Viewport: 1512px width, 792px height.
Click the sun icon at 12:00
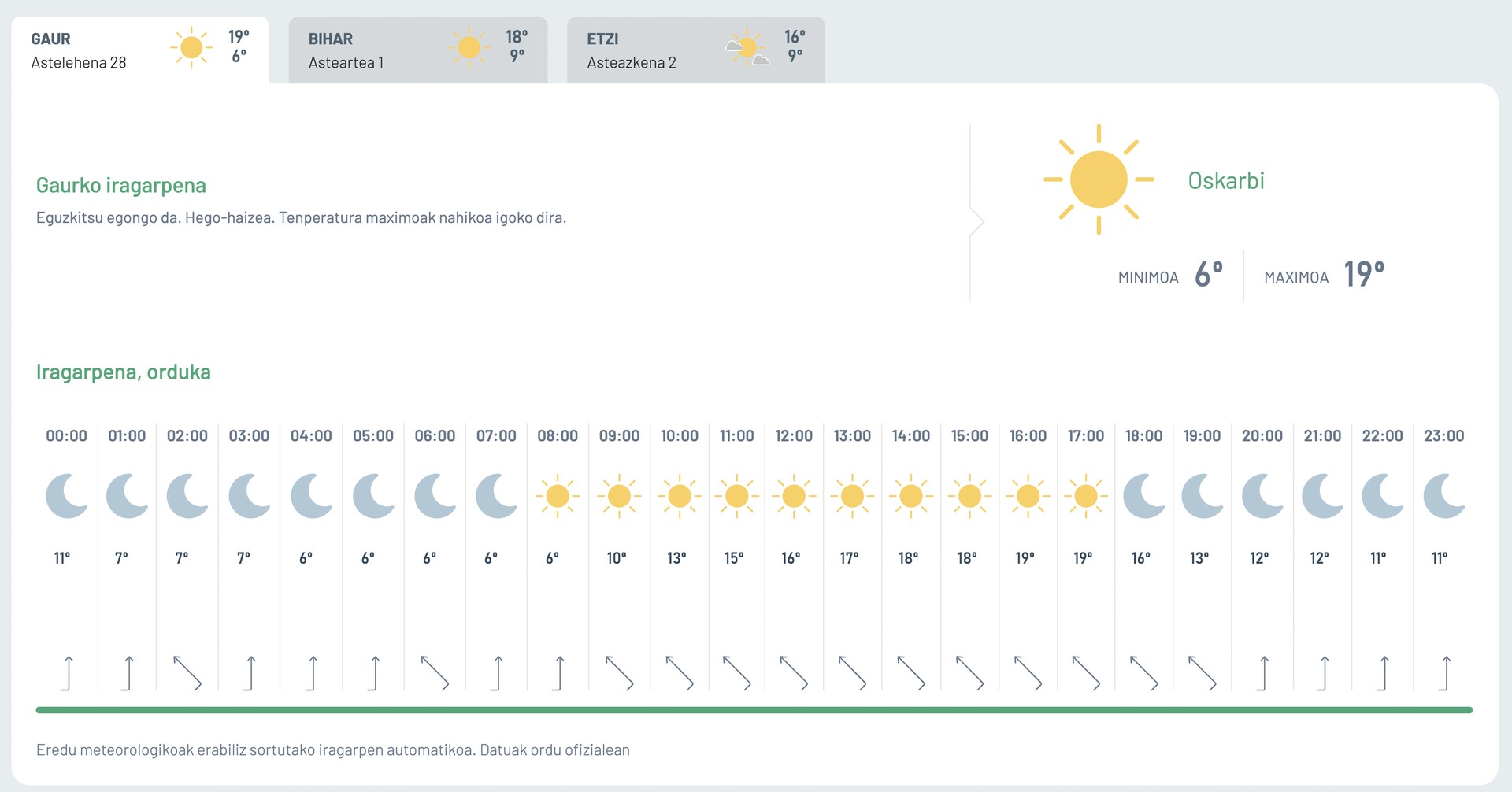point(794,496)
